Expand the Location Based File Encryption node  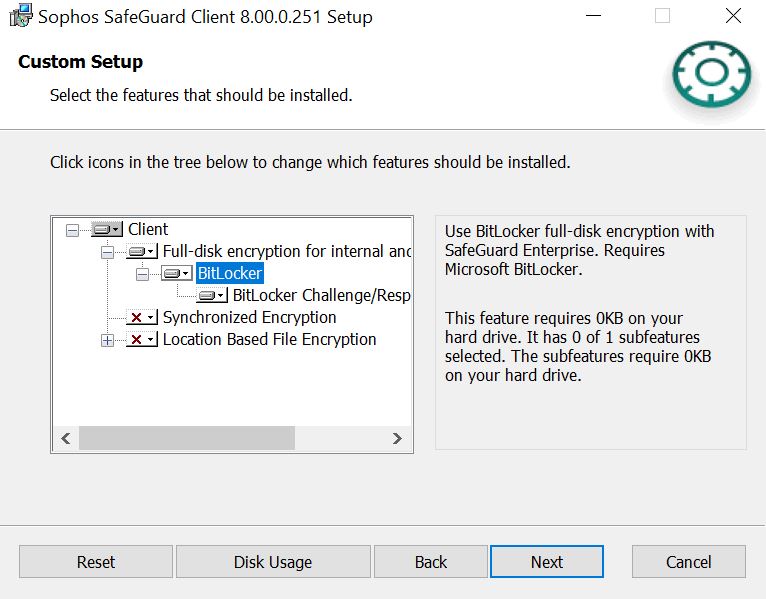point(107,340)
